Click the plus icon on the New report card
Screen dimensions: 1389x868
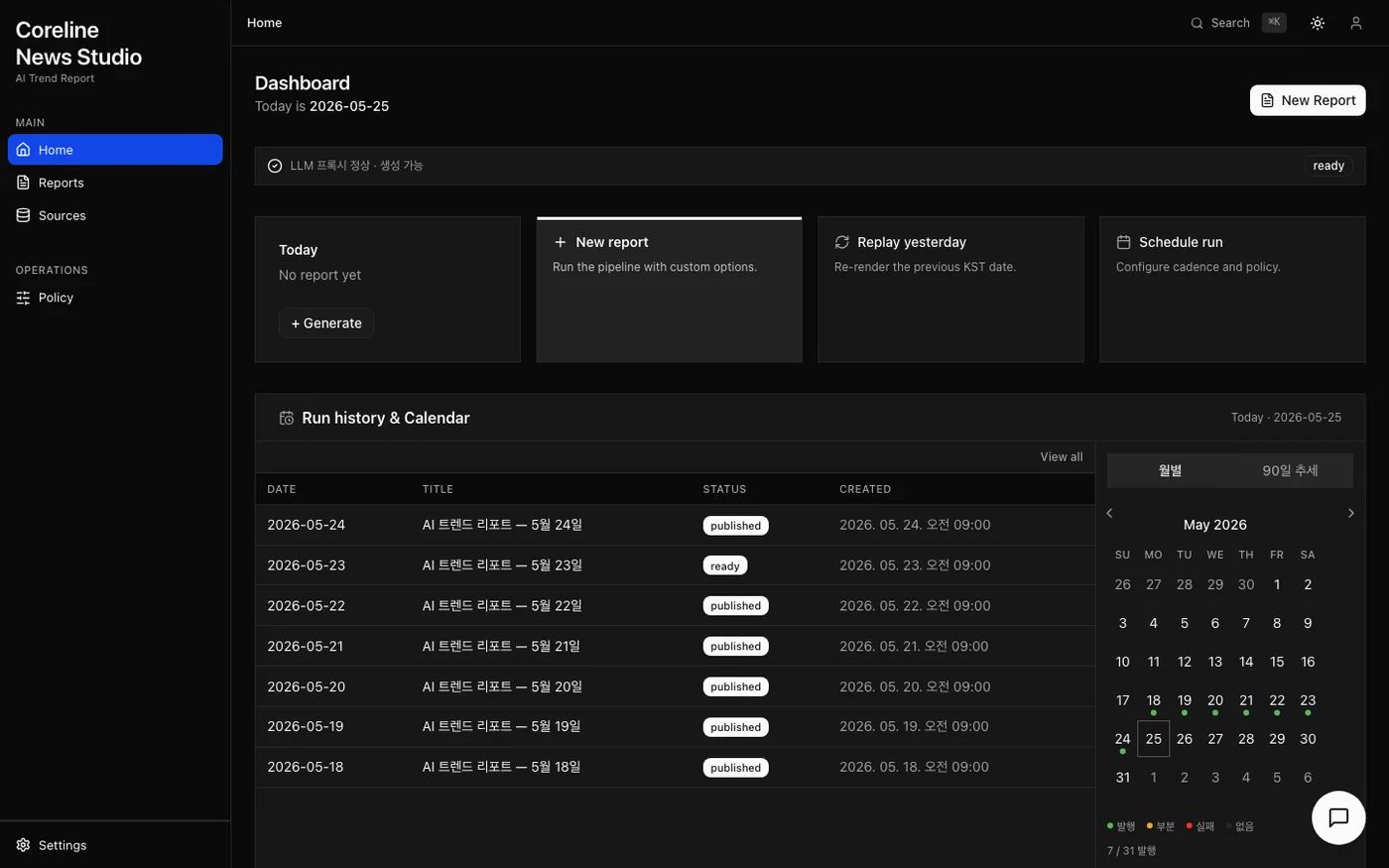561,242
